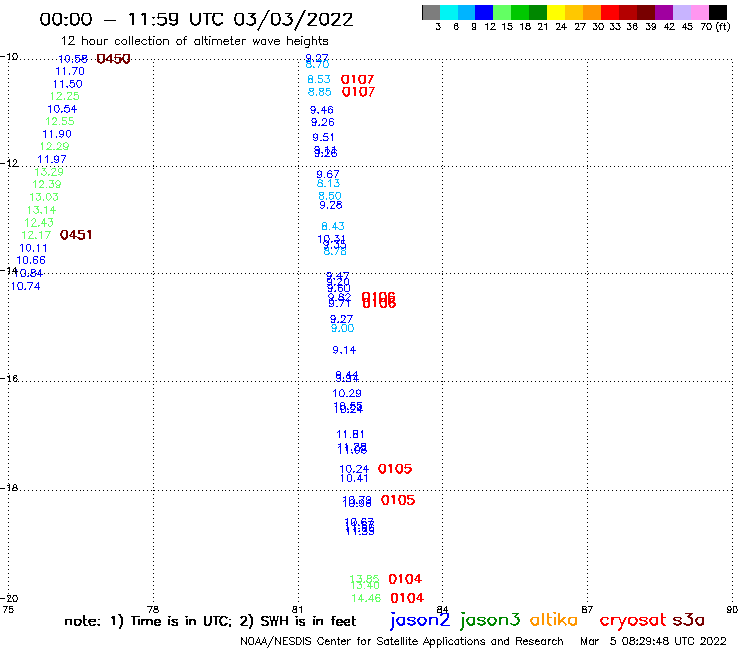Click the light blue value '8.53'

click(x=319, y=79)
